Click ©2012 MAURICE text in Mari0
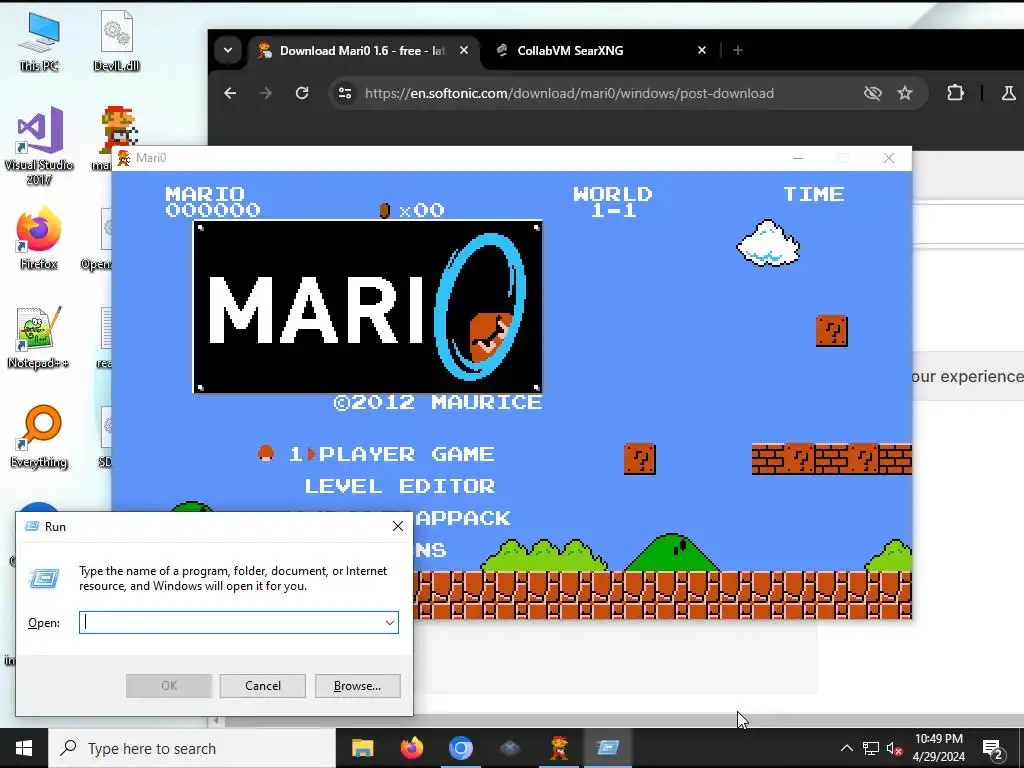 (x=438, y=402)
